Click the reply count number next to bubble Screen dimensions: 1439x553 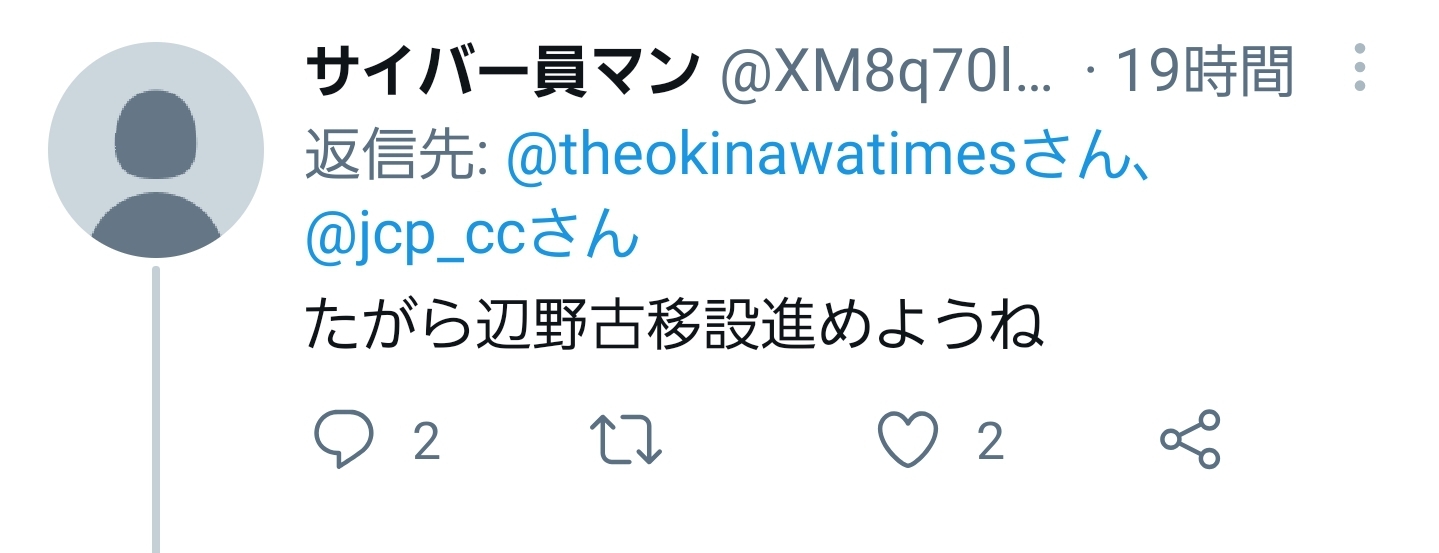tap(427, 441)
